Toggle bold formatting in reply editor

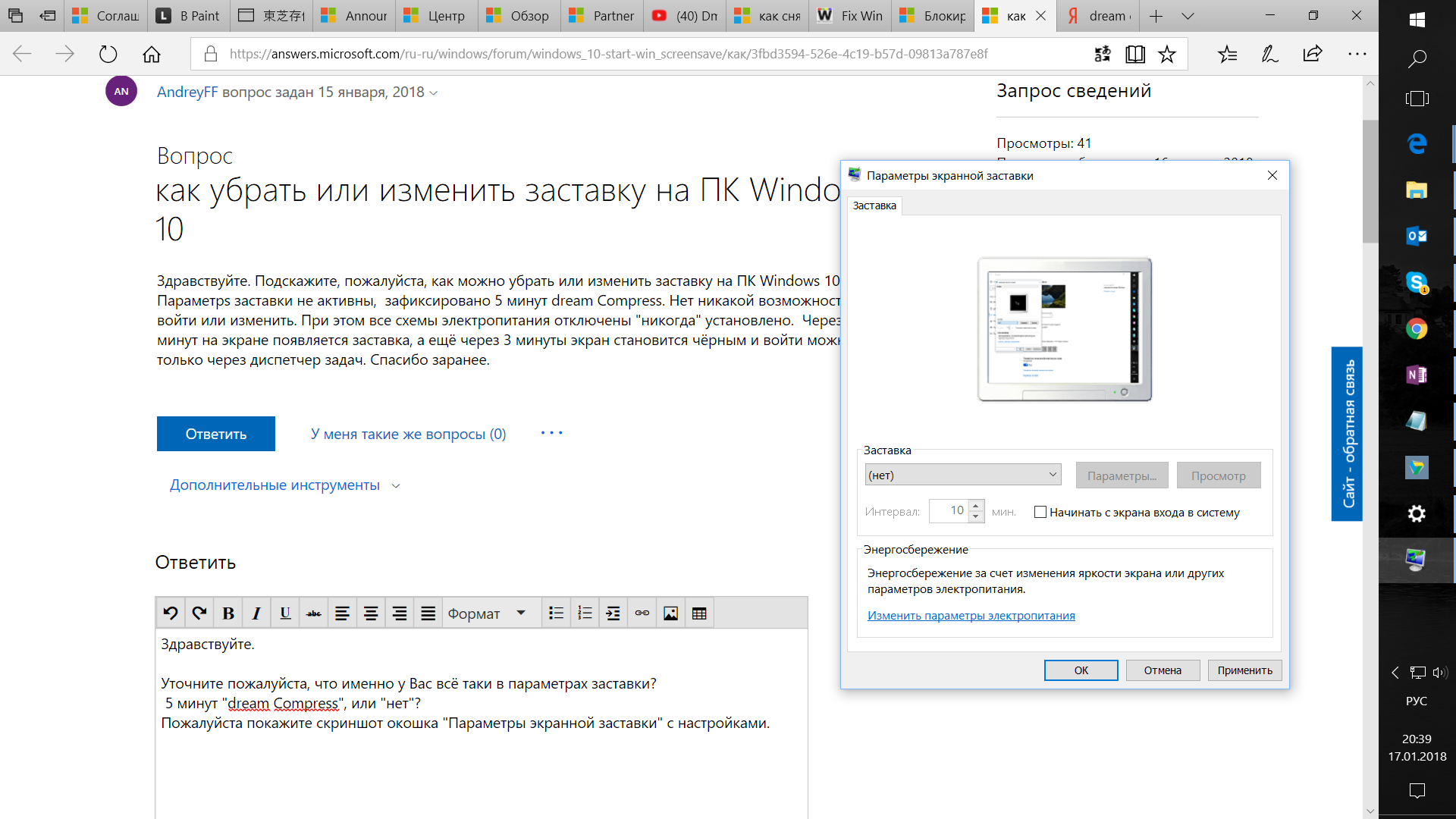coord(228,613)
